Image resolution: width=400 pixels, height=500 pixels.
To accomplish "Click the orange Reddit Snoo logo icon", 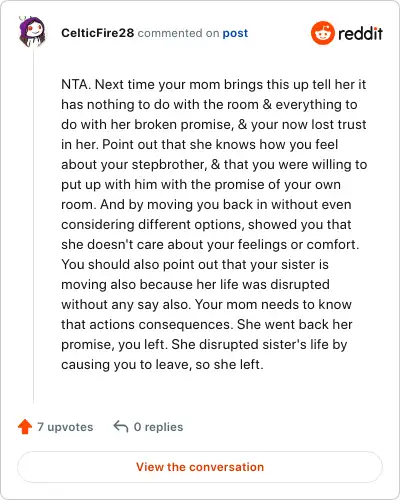I will point(322,33).
